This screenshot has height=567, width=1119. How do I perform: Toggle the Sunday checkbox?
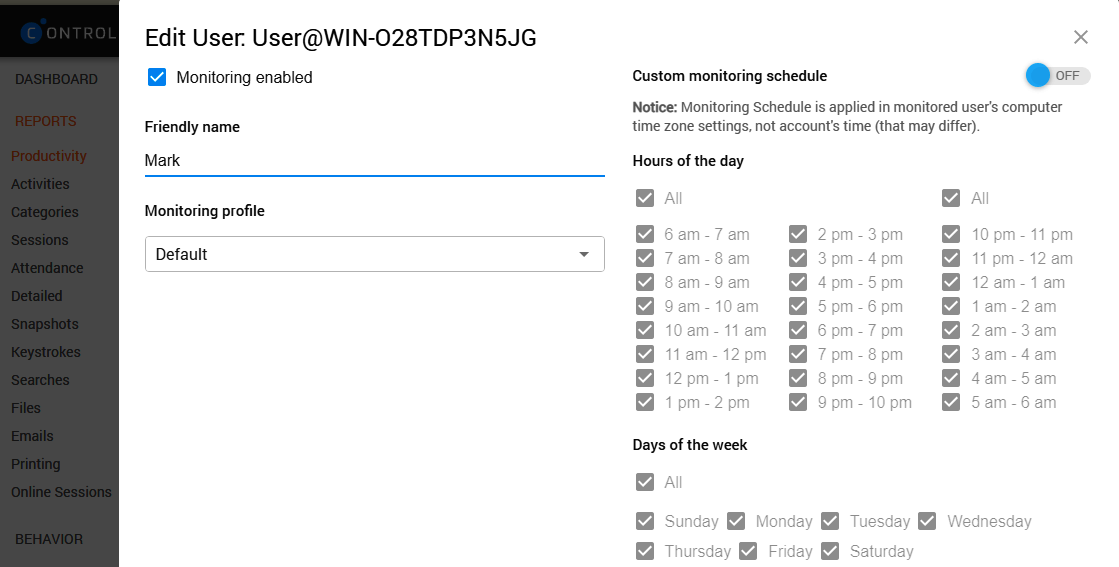[645, 521]
